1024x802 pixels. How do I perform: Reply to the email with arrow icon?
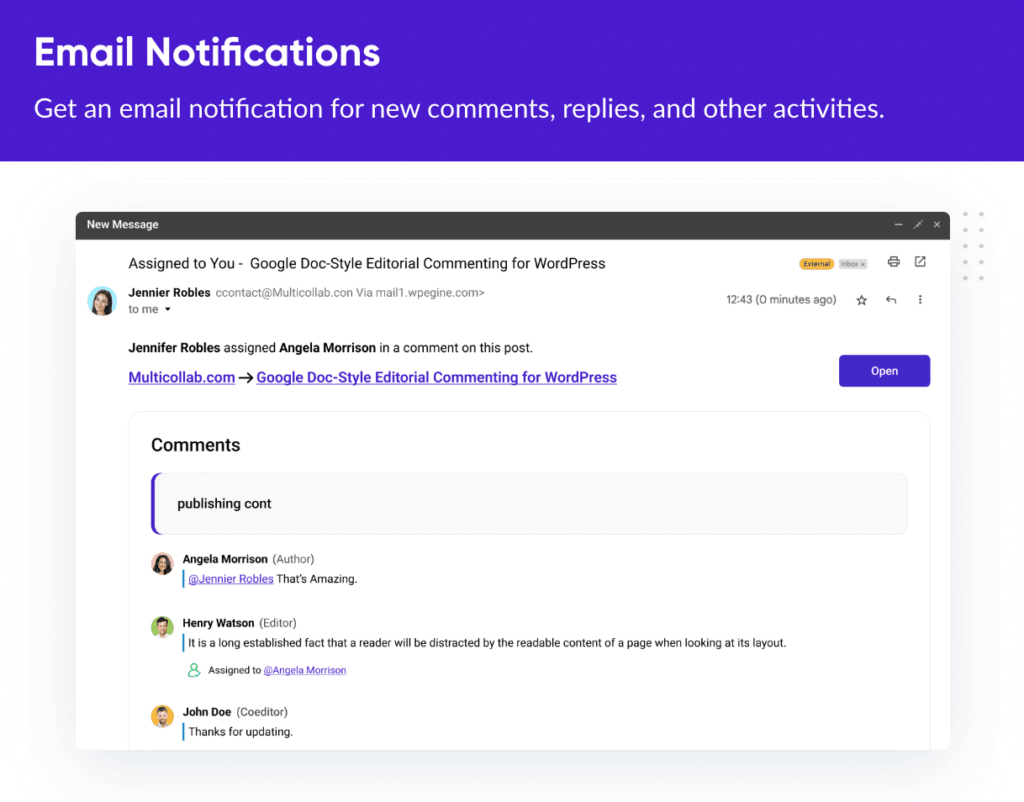[891, 300]
